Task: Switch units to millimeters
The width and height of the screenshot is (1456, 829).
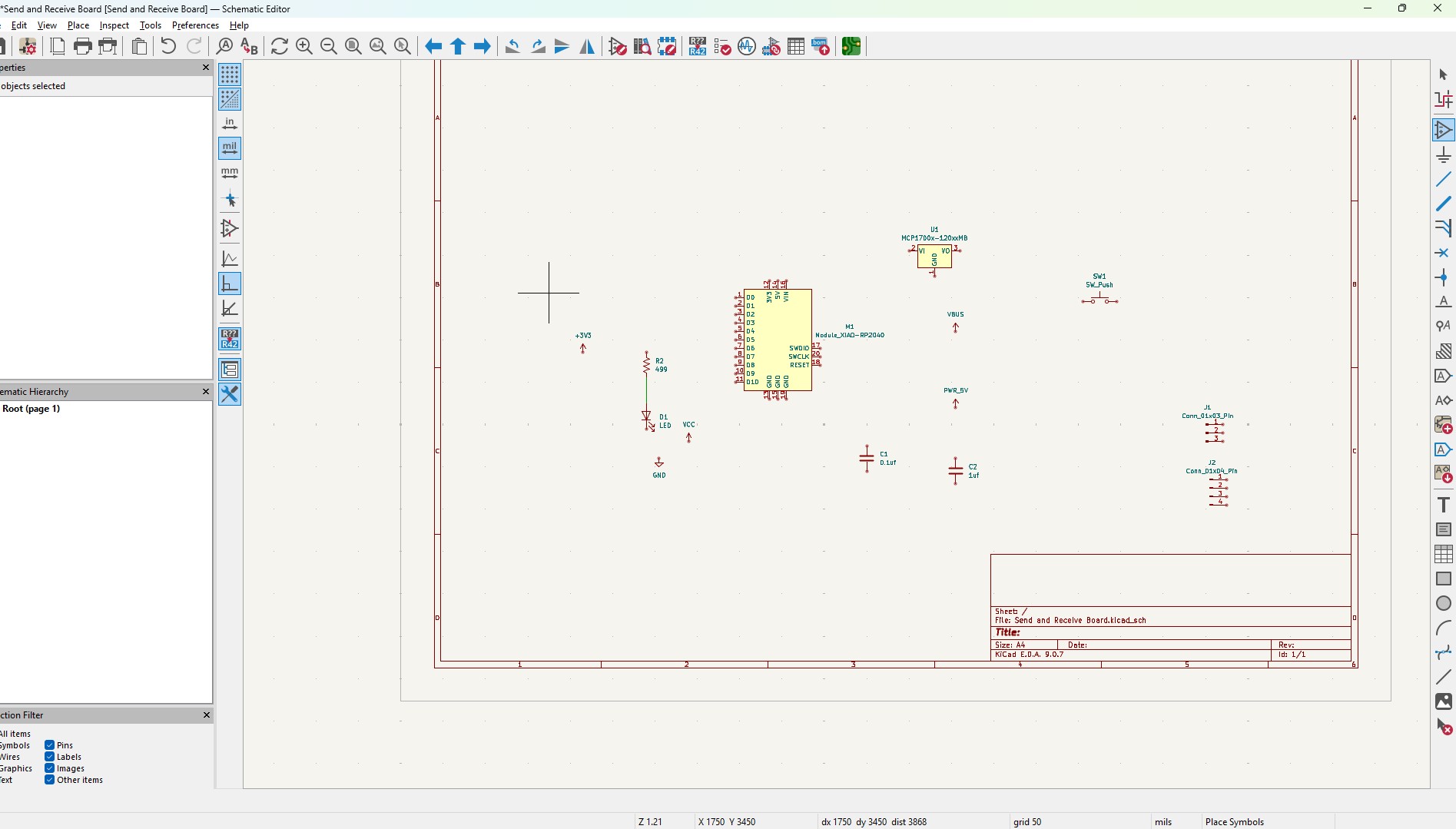Action: coord(229,173)
